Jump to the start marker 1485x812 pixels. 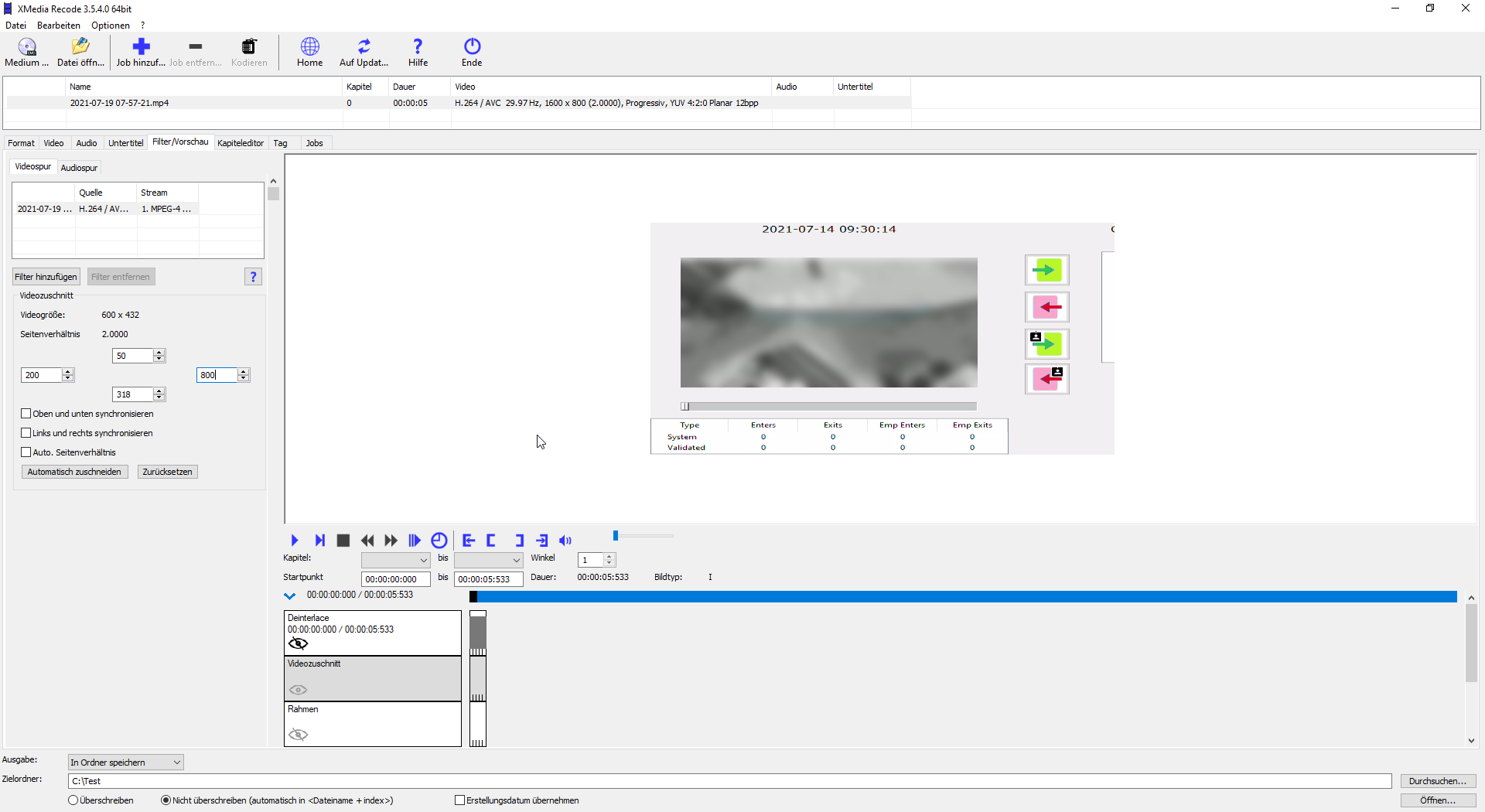coord(468,541)
